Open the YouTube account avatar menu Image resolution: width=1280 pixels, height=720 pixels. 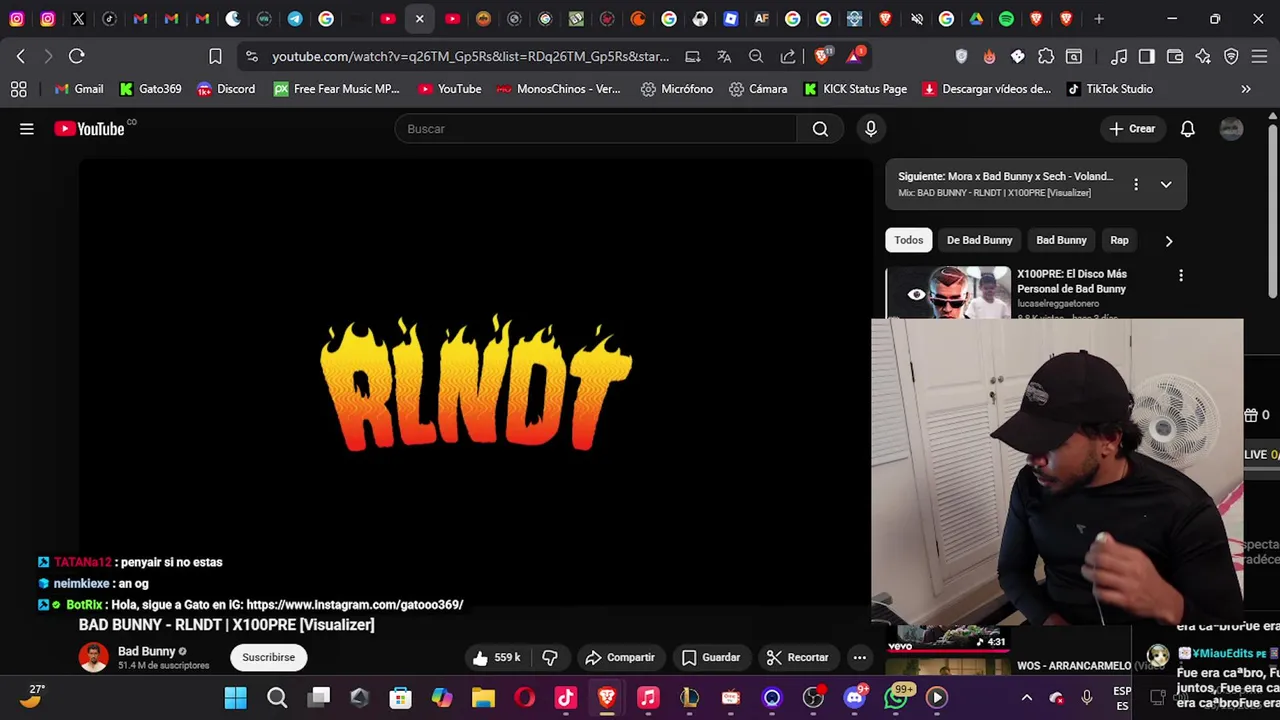coord(1231,129)
